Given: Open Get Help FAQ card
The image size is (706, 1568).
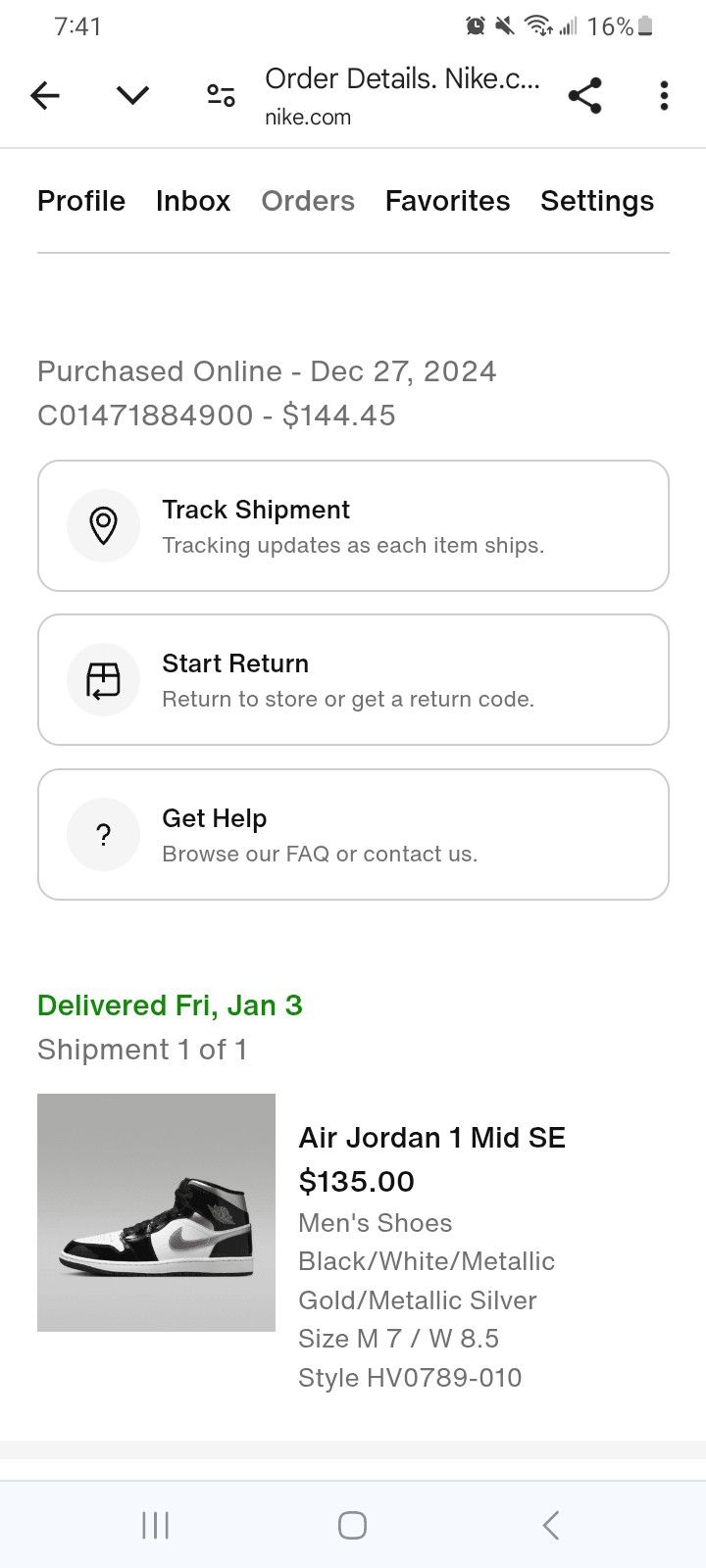Looking at the screenshot, I should pos(353,834).
